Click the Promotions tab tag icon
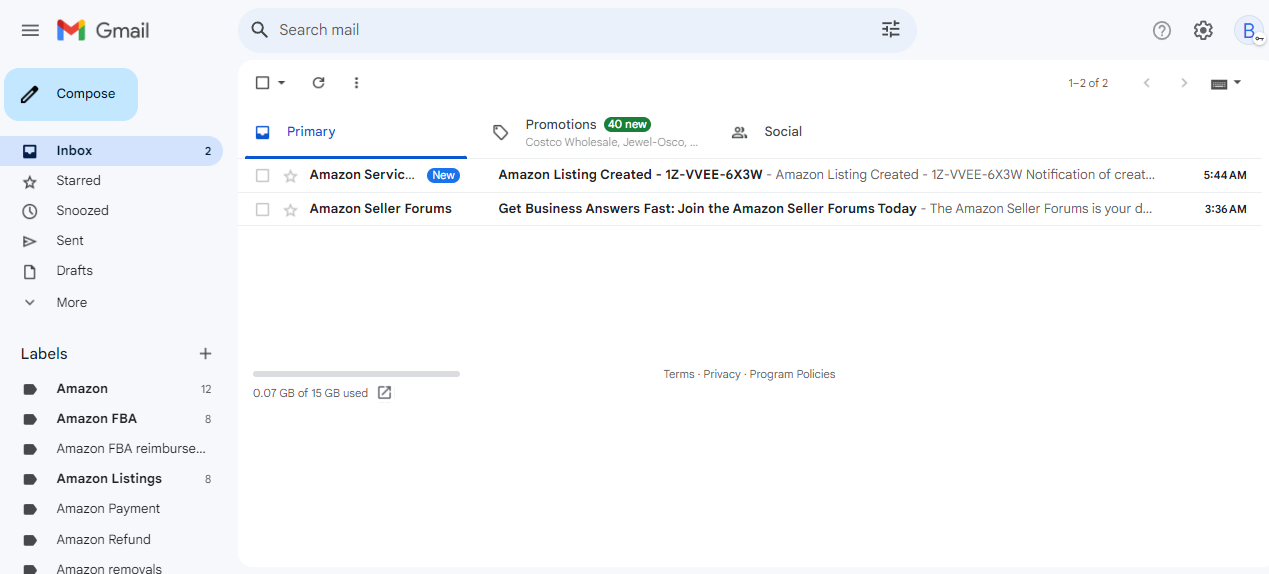1269x574 pixels. click(501, 132)
